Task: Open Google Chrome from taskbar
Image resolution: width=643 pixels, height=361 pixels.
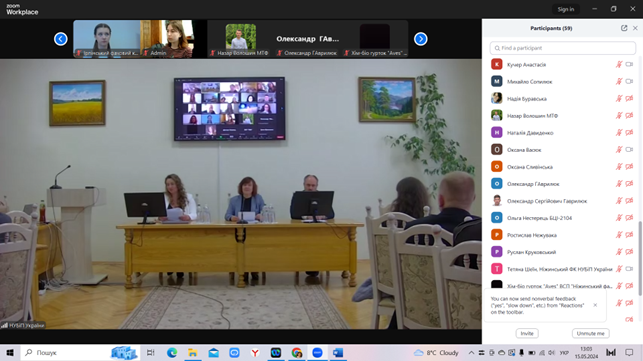Action: click(x=297, y=353)
